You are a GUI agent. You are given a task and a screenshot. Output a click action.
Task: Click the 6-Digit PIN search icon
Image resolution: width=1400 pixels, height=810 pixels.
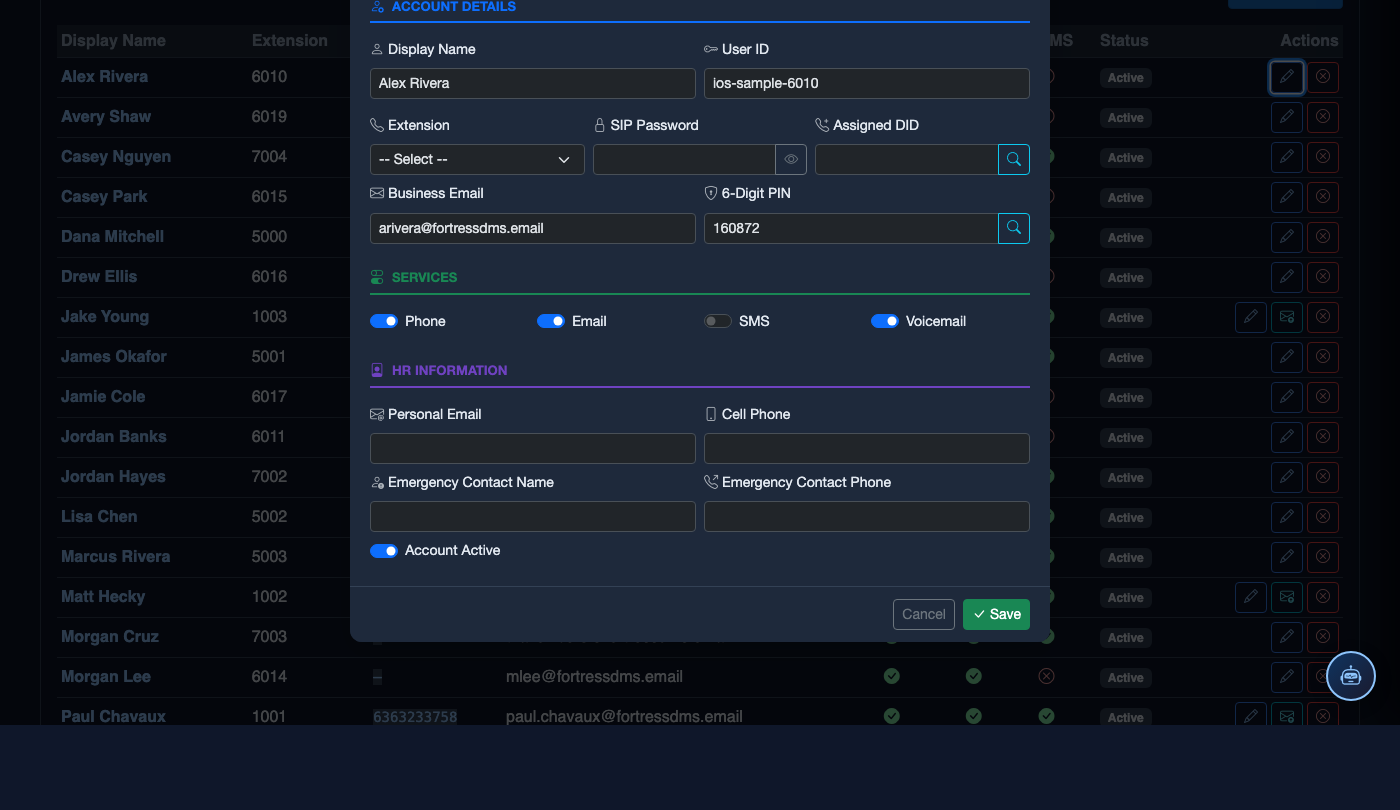[x=1014, y=228]
